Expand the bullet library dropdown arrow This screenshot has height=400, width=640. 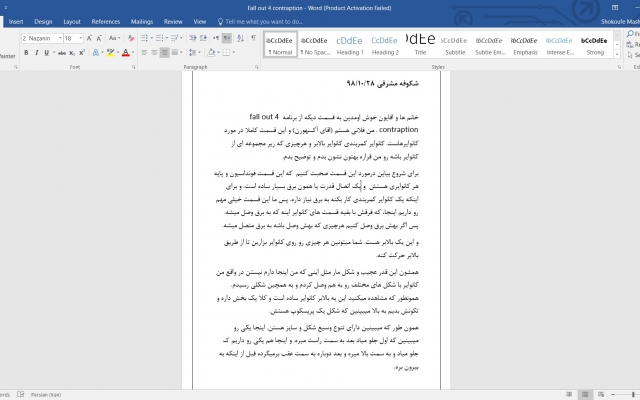click(x=151, y=38)
